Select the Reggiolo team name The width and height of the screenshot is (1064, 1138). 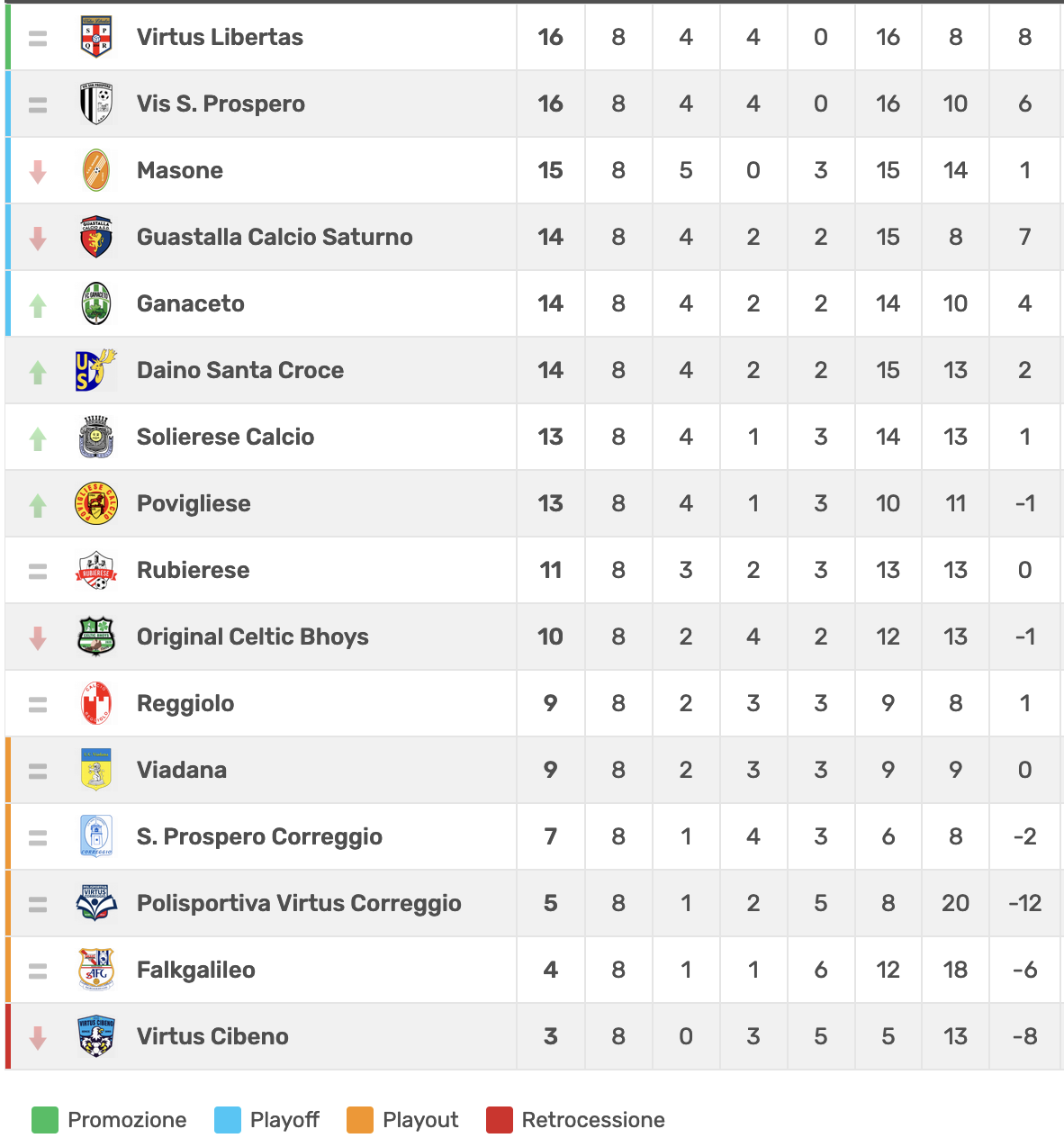tap(185, 703)
